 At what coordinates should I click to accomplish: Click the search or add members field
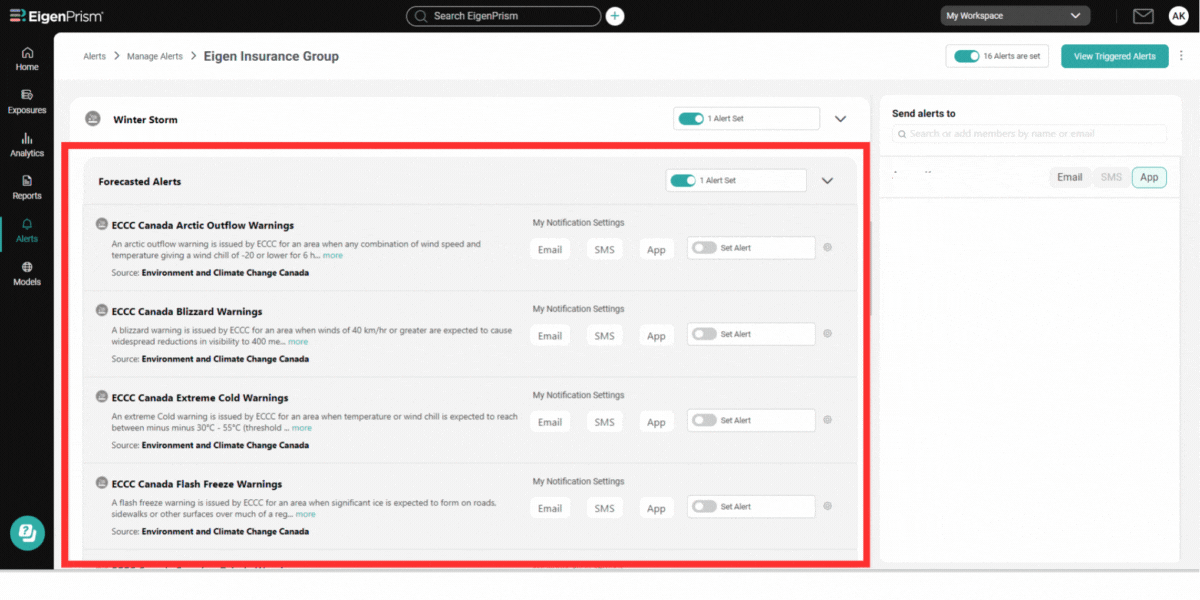1029,134
